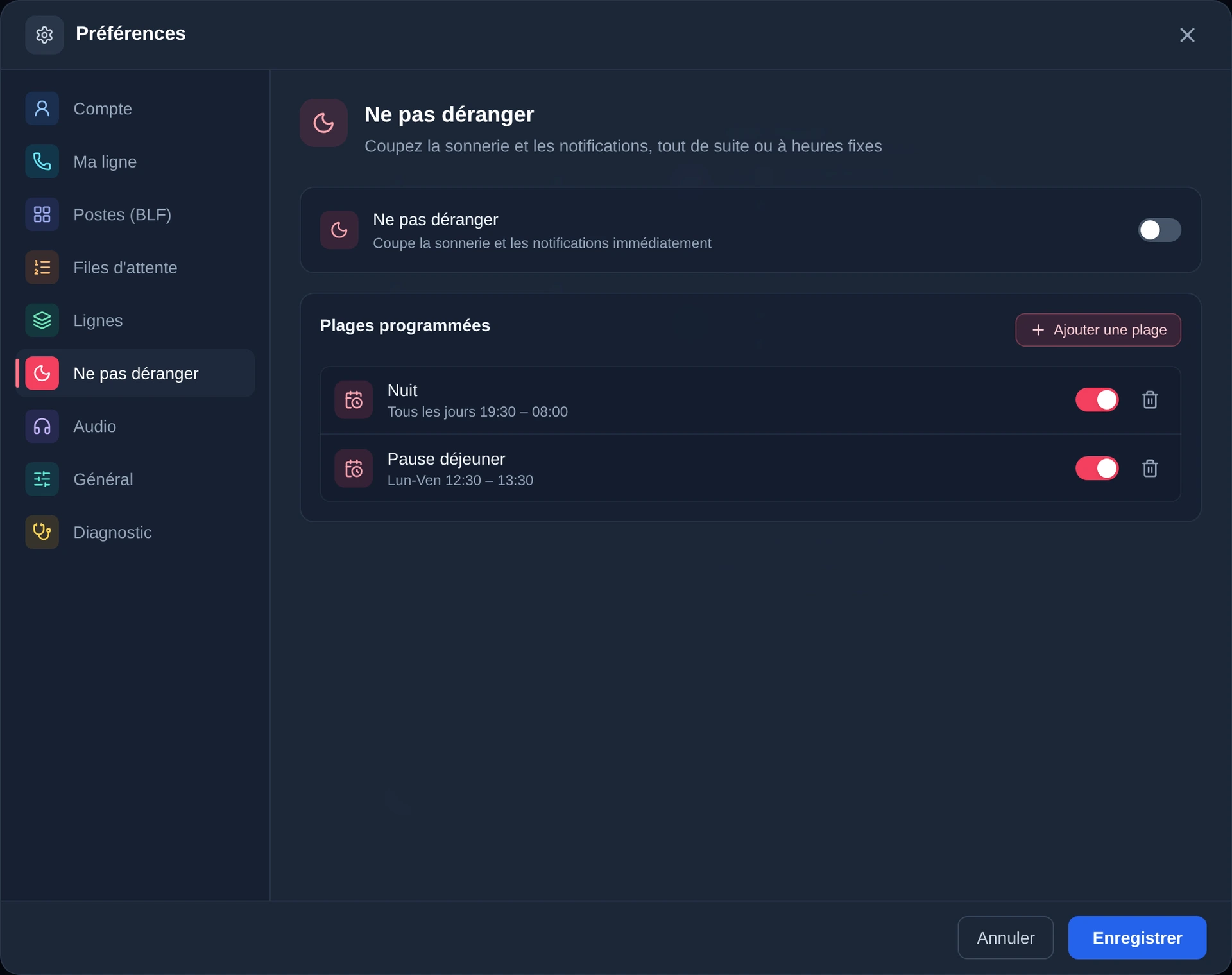The image size is (1232, 975).
Task: Click Ajouter une plage button
Action: (x=1098, y=330)
